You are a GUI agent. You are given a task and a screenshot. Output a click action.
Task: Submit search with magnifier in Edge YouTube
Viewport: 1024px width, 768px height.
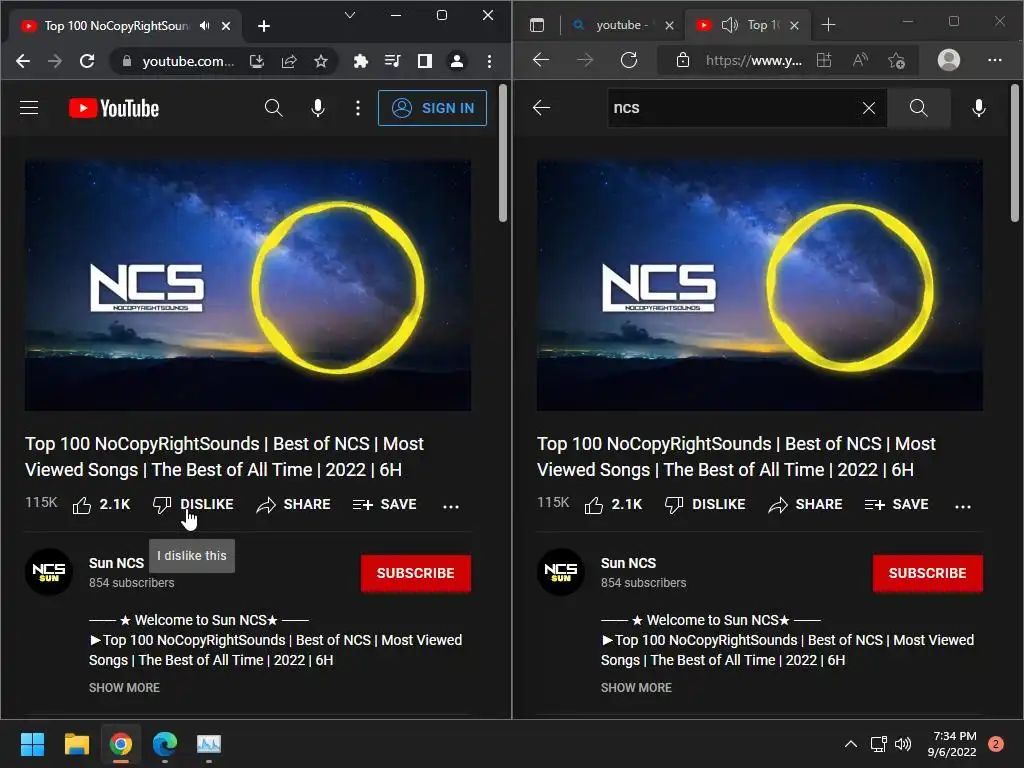point(918,108)
